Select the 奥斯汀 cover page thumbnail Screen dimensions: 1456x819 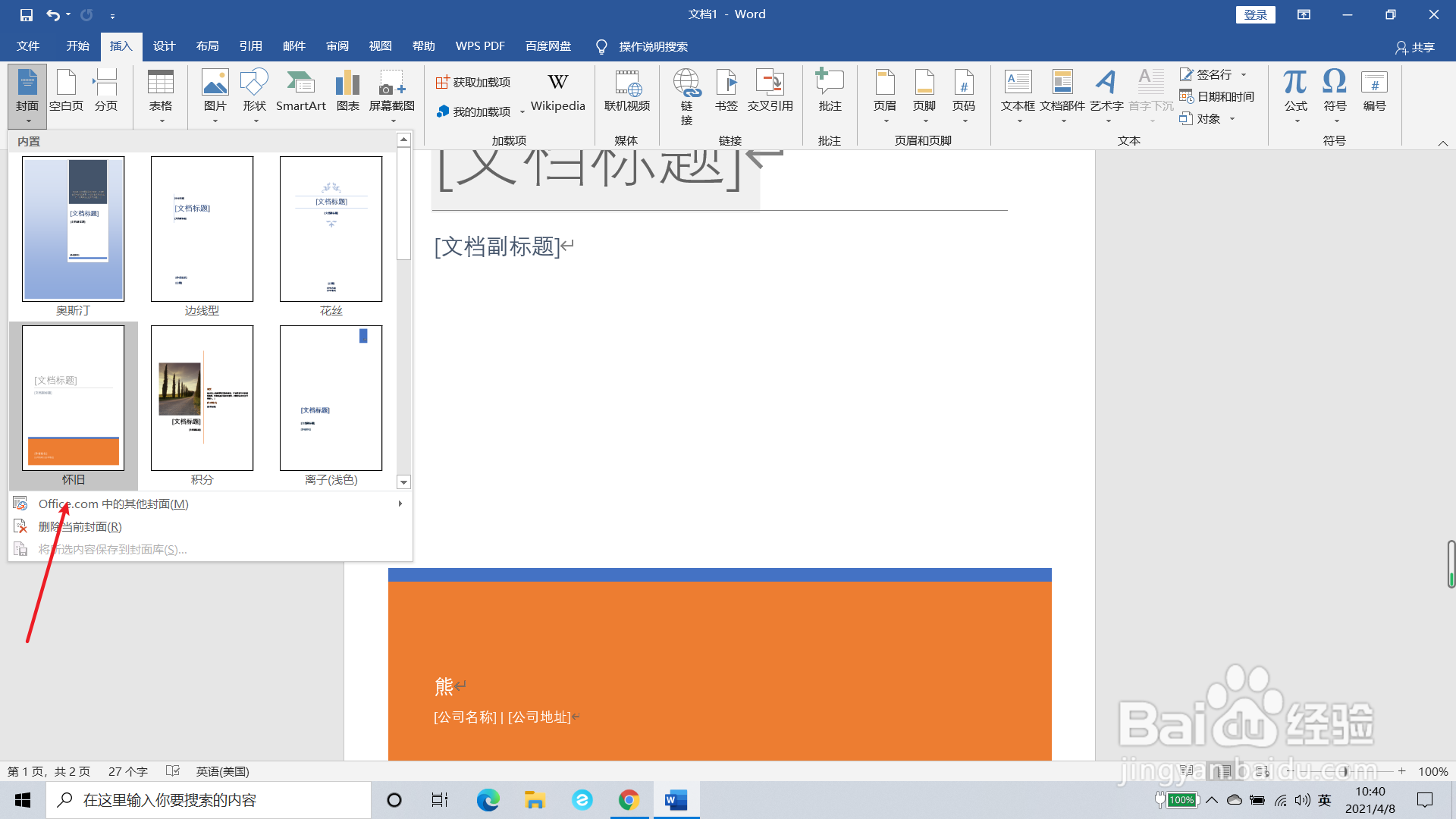pos(74,229)
